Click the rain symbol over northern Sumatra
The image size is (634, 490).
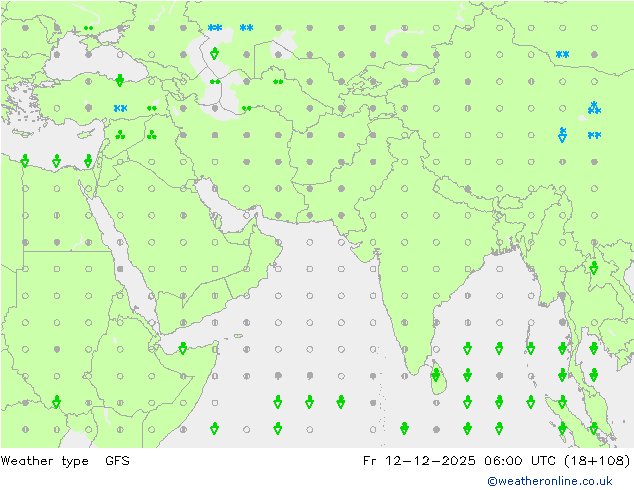562,402
